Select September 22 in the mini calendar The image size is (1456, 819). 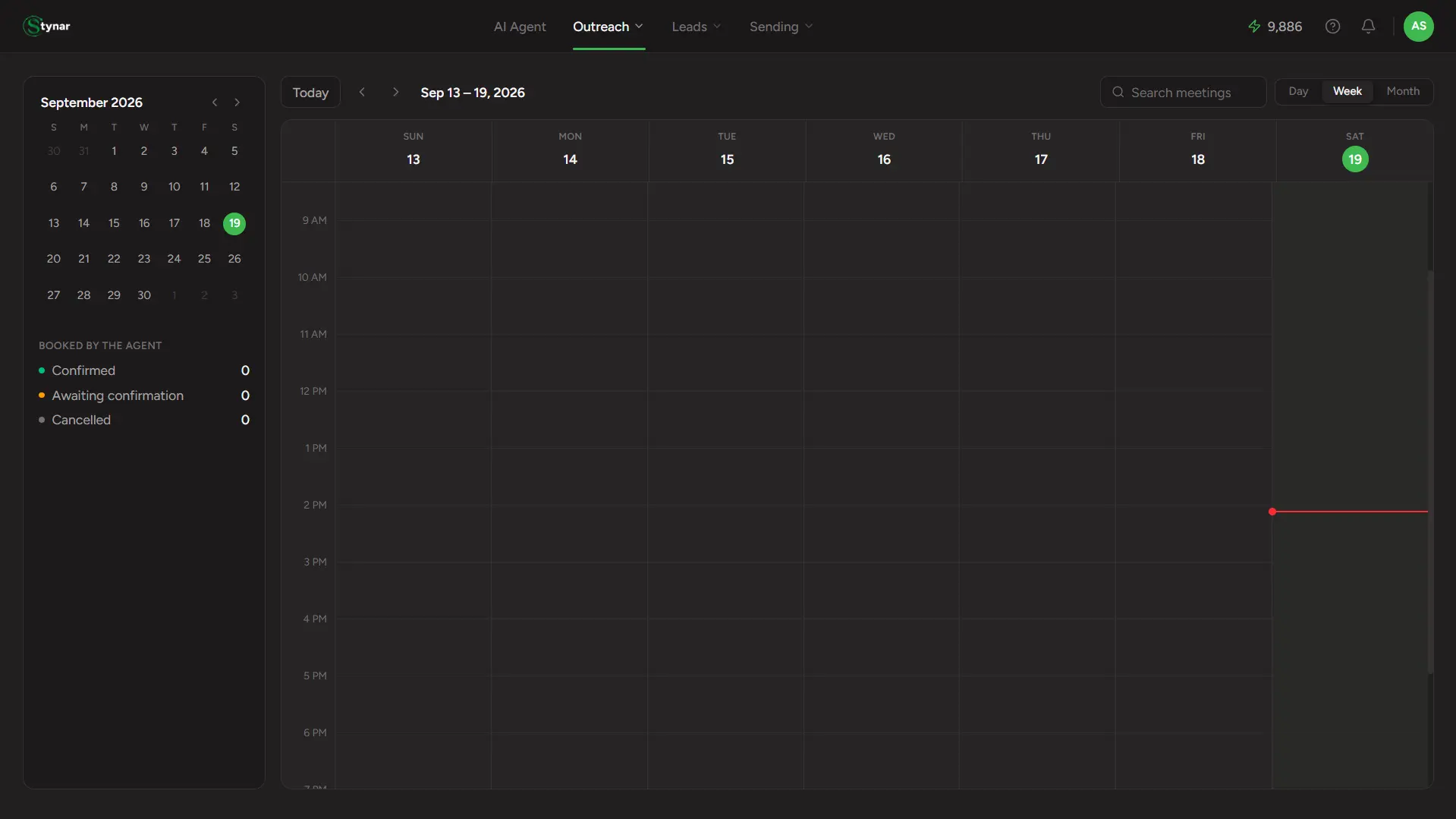pos(114,259)
